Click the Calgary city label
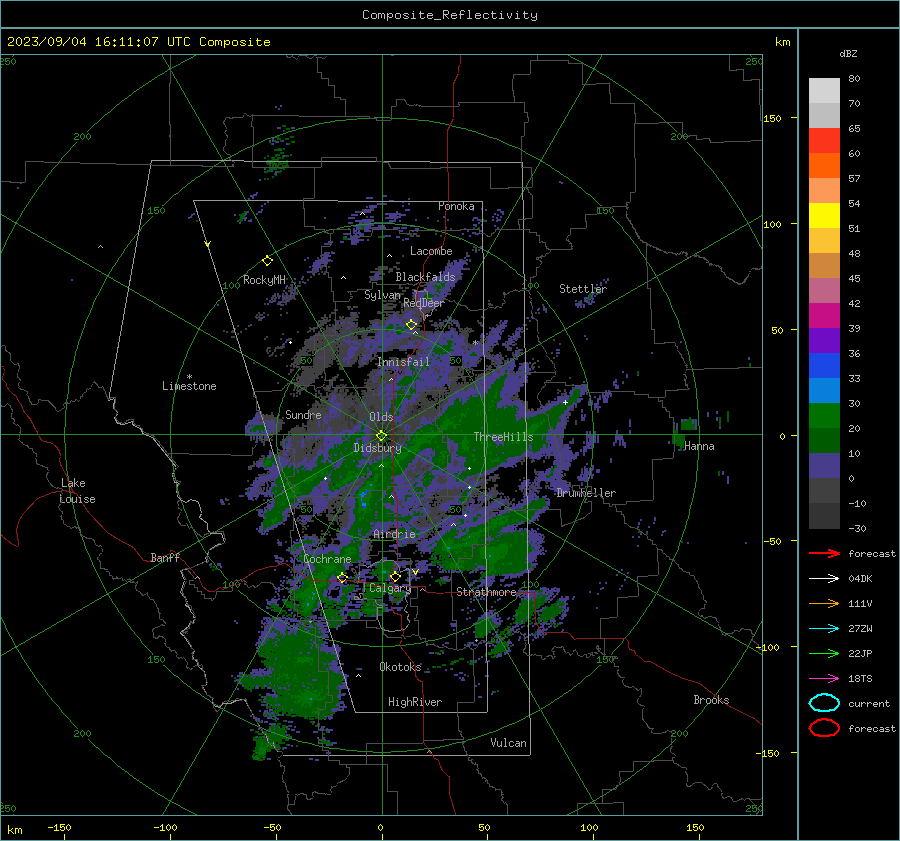The height and width of the screenshot is (841, 900). [x=390, y=588]
